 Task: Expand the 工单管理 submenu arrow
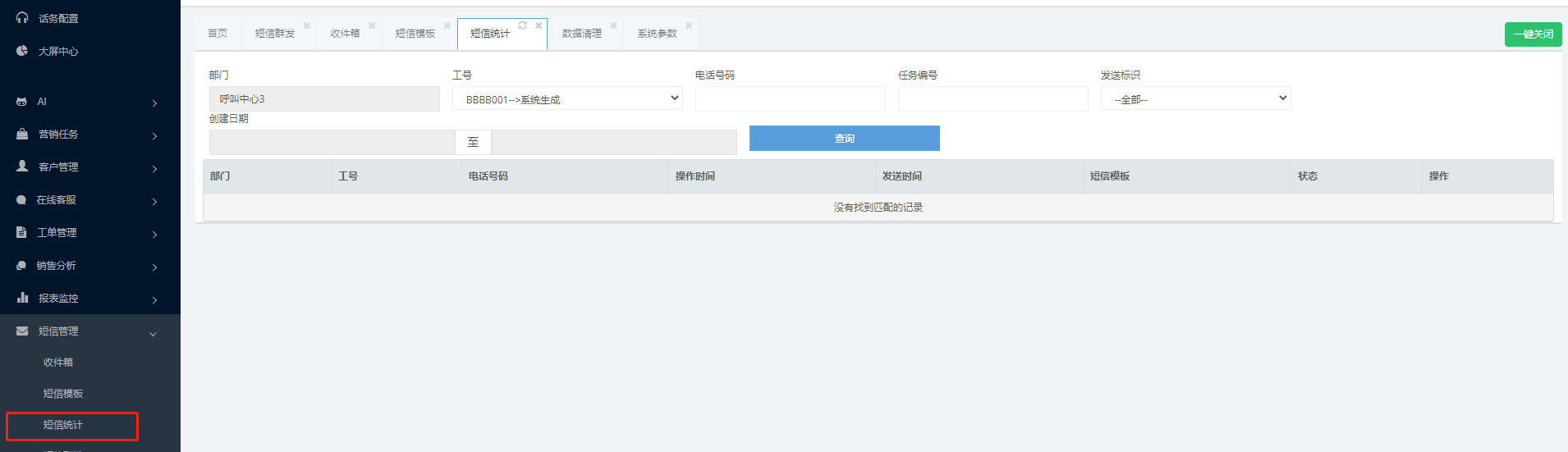tap(154, 235)
